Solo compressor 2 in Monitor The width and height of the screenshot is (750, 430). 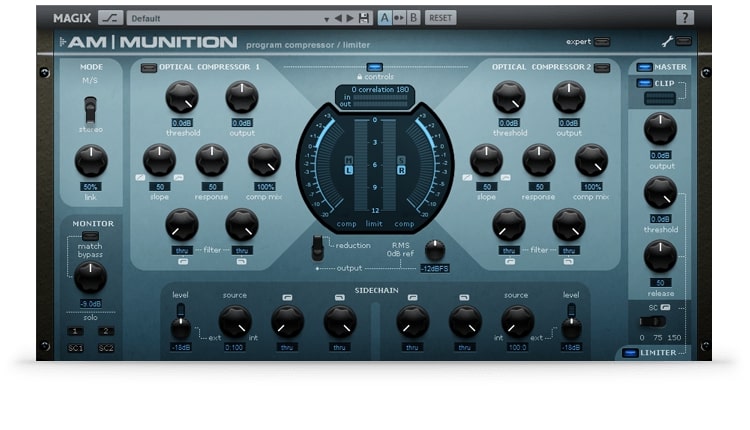click(x=106, y=331)
